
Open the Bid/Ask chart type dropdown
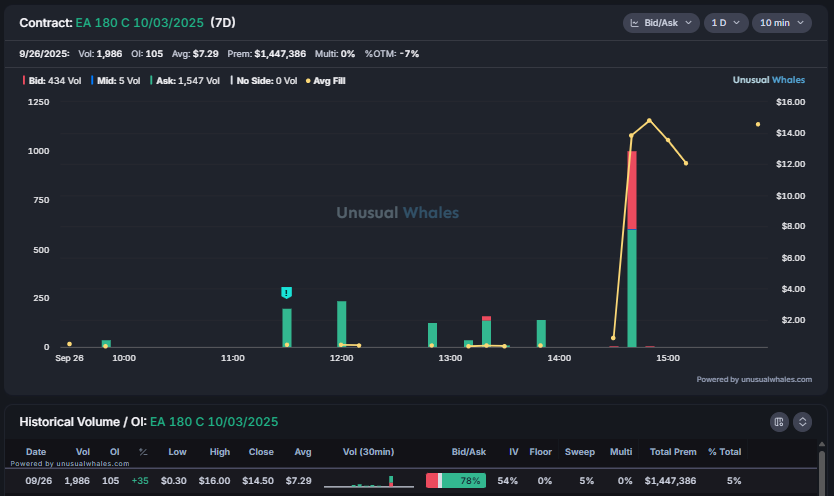click(661, 22)
